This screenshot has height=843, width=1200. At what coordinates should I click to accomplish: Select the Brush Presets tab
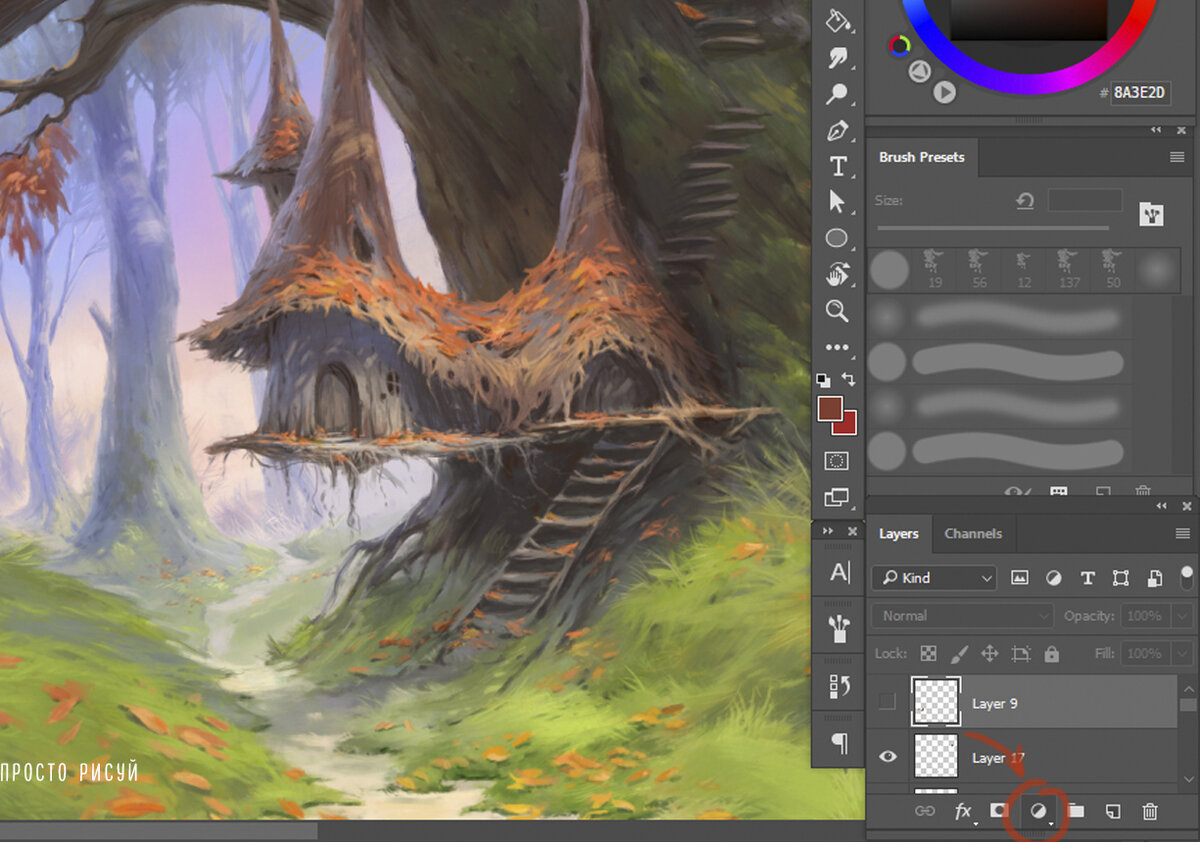[x=921, y=157]
